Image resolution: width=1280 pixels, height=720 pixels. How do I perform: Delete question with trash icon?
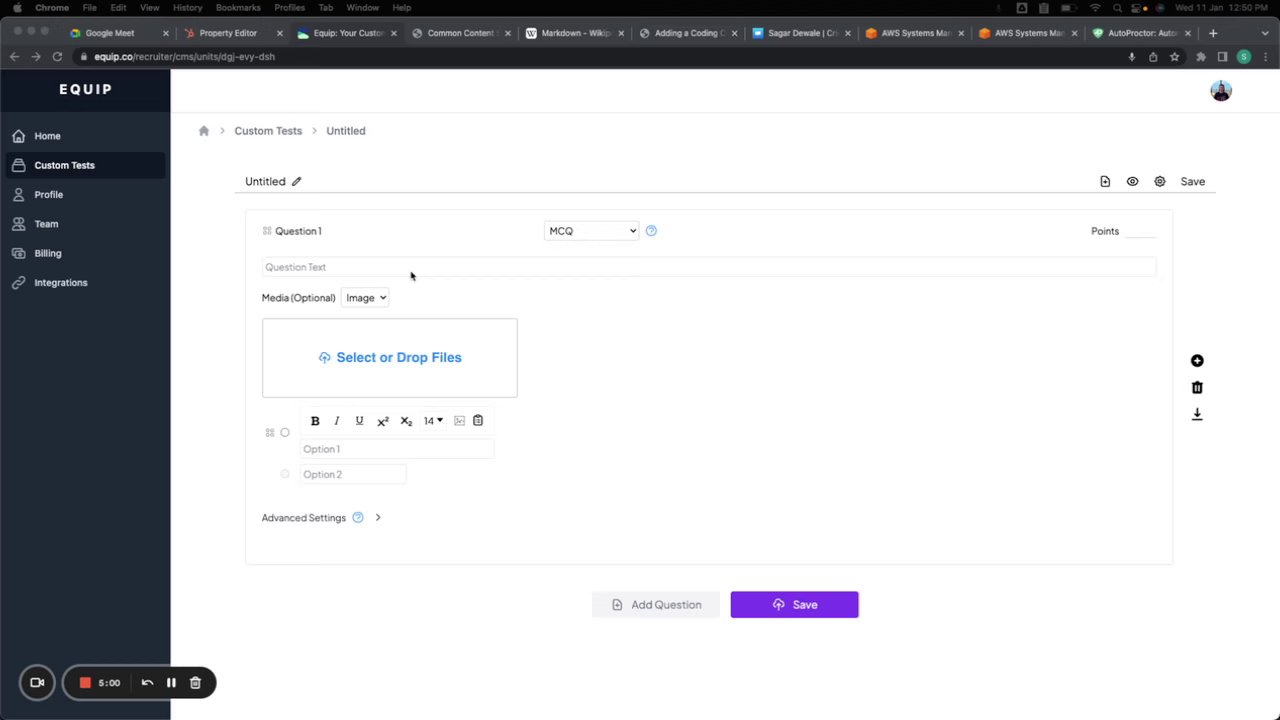coord(1197,388)
